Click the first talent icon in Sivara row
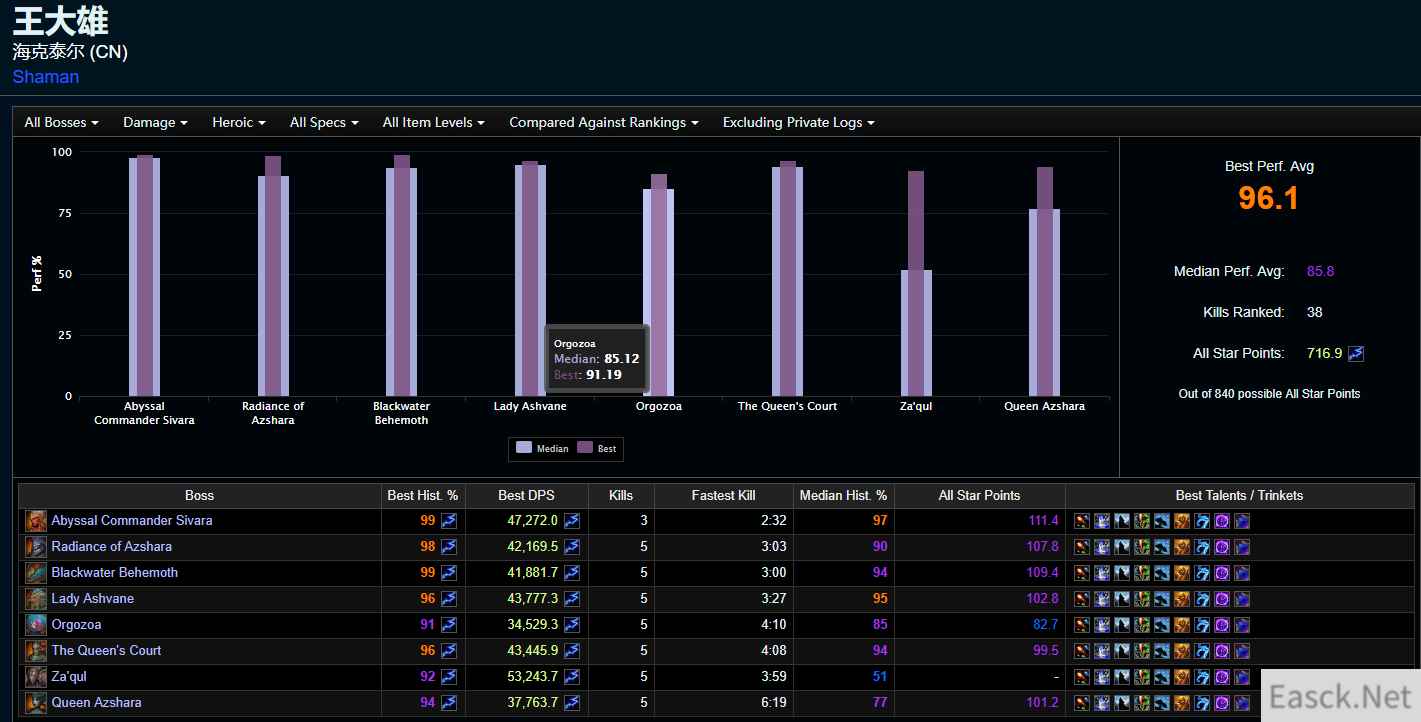This screenshot has height=722, width=1421. tap(1081, 521)
